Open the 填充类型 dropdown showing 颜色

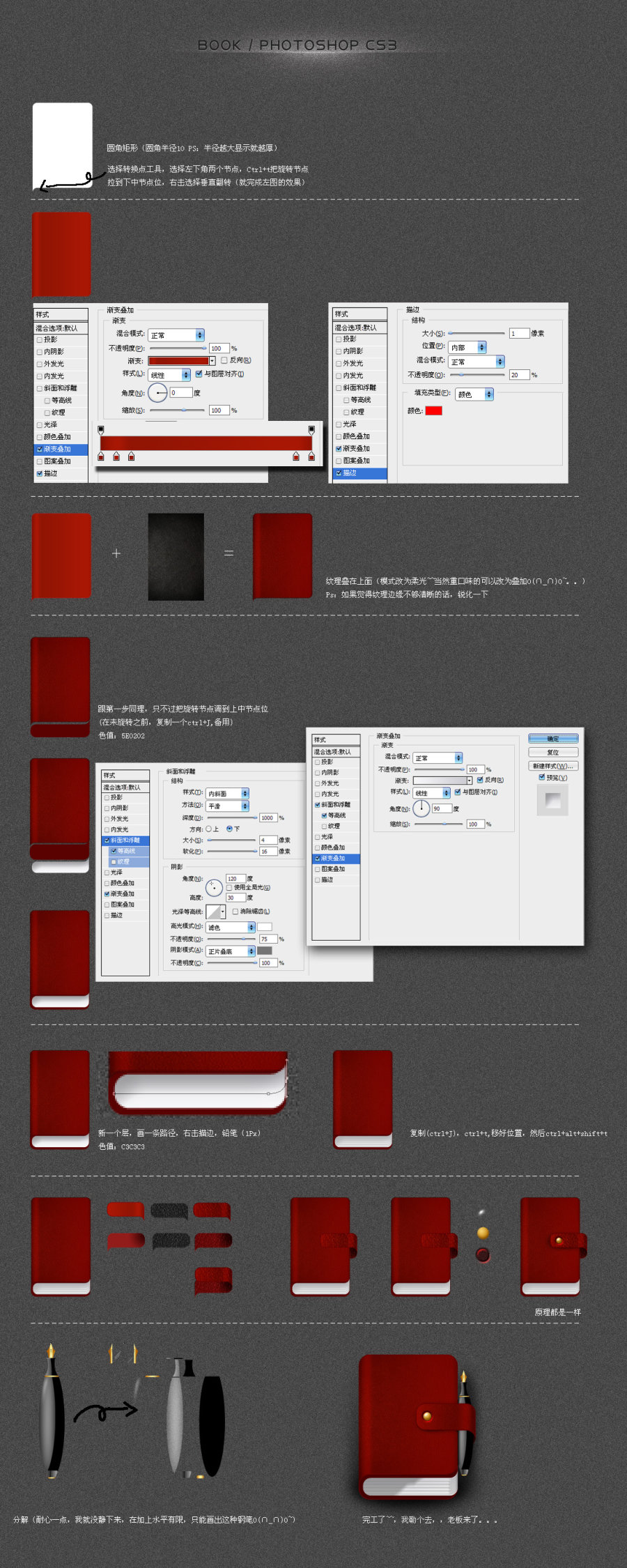(474, 394)
